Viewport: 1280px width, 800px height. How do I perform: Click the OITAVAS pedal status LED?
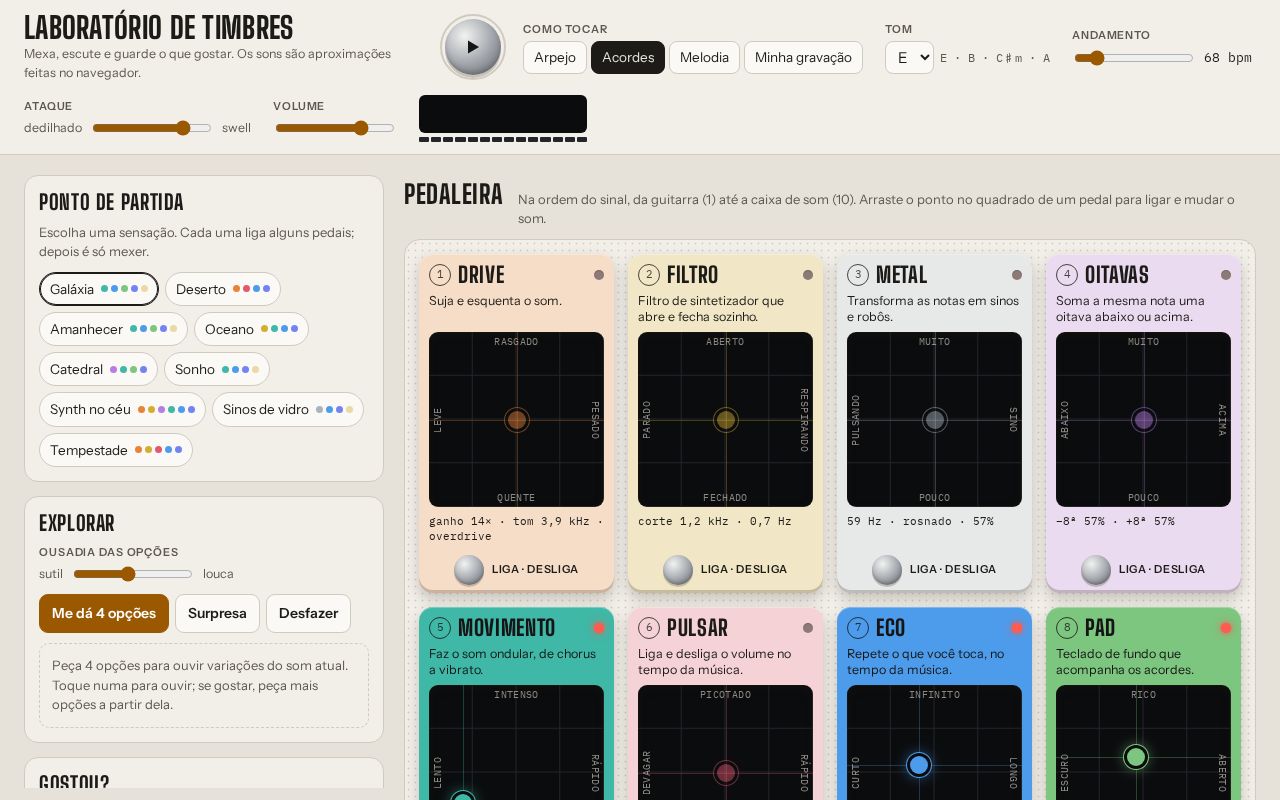1226,275
